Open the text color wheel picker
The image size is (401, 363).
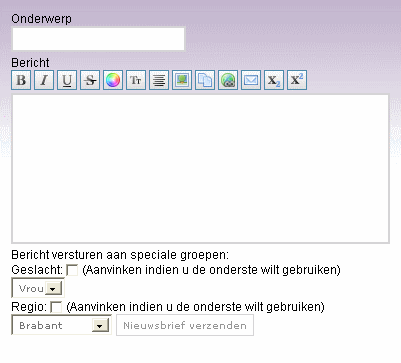coord(113,80)
